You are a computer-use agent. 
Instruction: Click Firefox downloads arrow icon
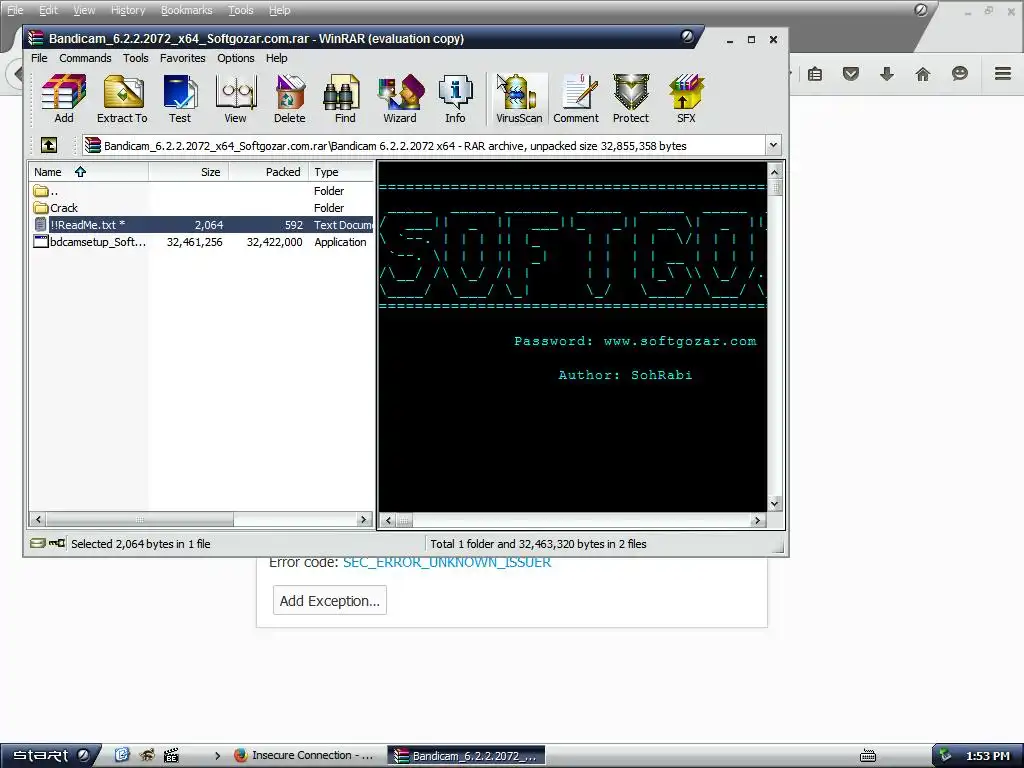[x=886, y=74]
